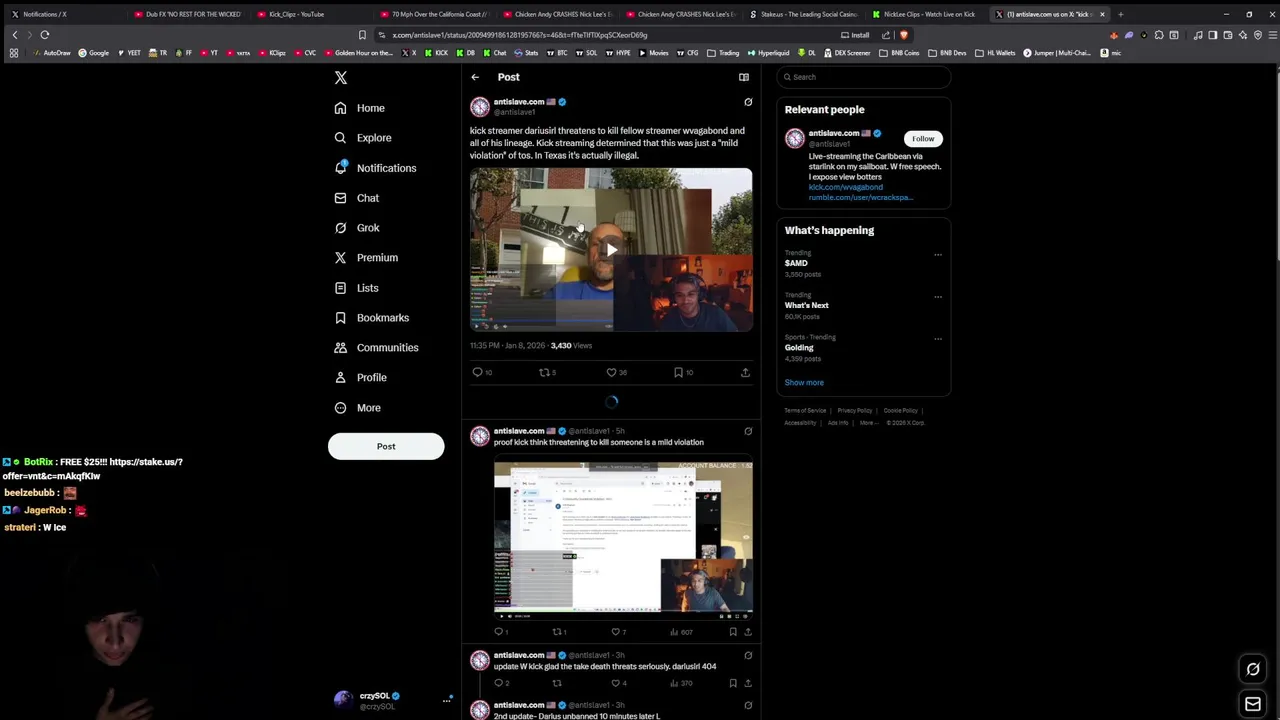Screen dimensions: 1280x720
Task: Open the rumble.com/user/wcrackspa link
Action: click(x=860, y=197)
